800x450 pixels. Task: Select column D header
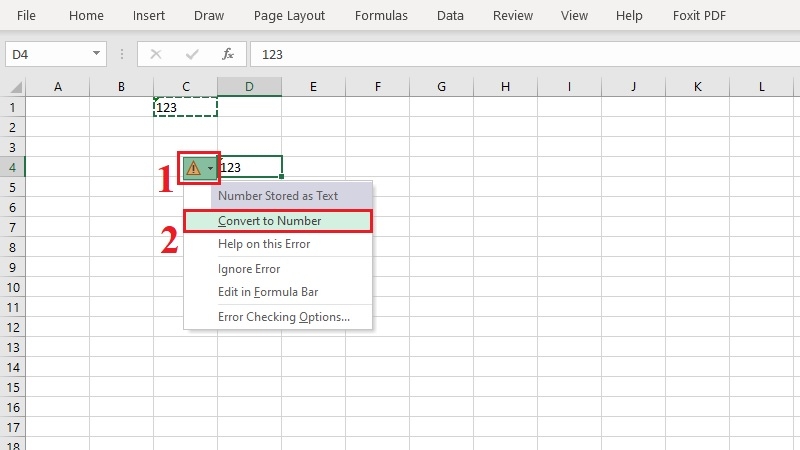[249, 87]
